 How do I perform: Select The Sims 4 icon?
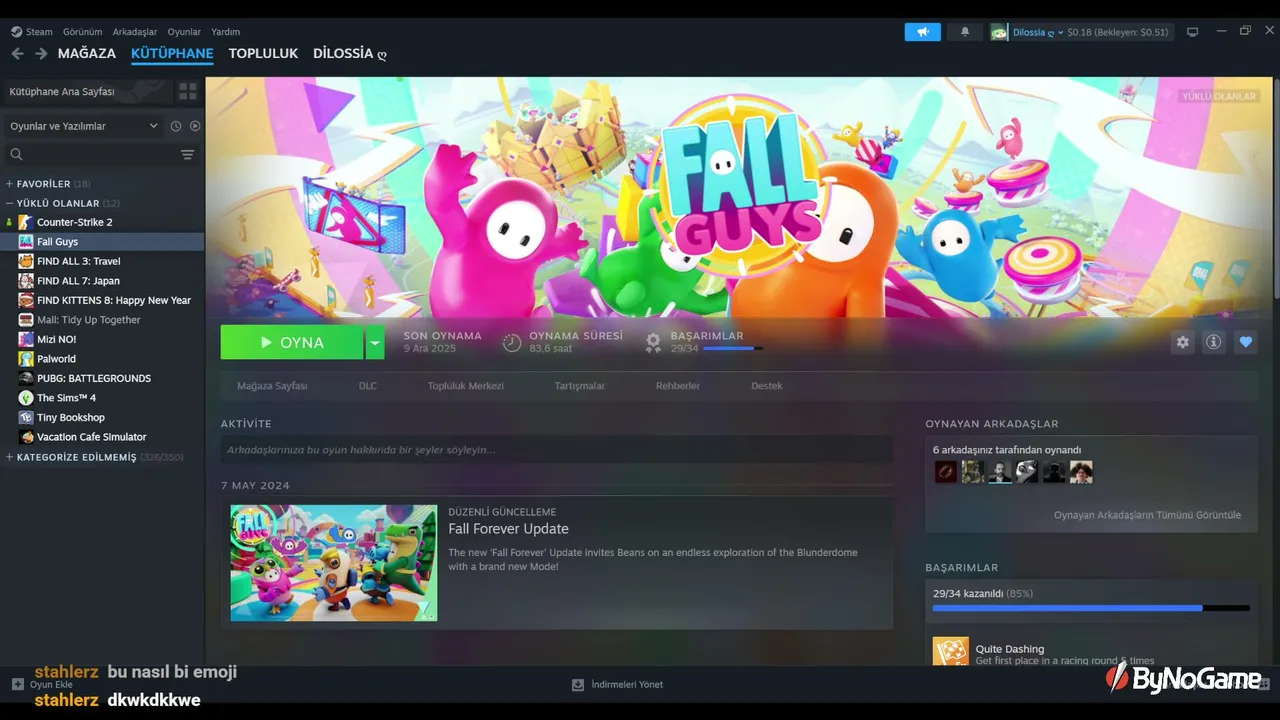[x=26, y=398]
